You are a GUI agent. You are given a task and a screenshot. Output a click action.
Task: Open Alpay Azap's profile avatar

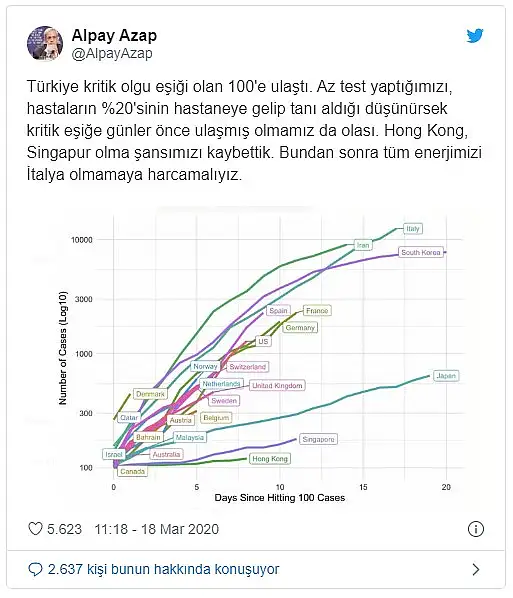coord(45,43)
